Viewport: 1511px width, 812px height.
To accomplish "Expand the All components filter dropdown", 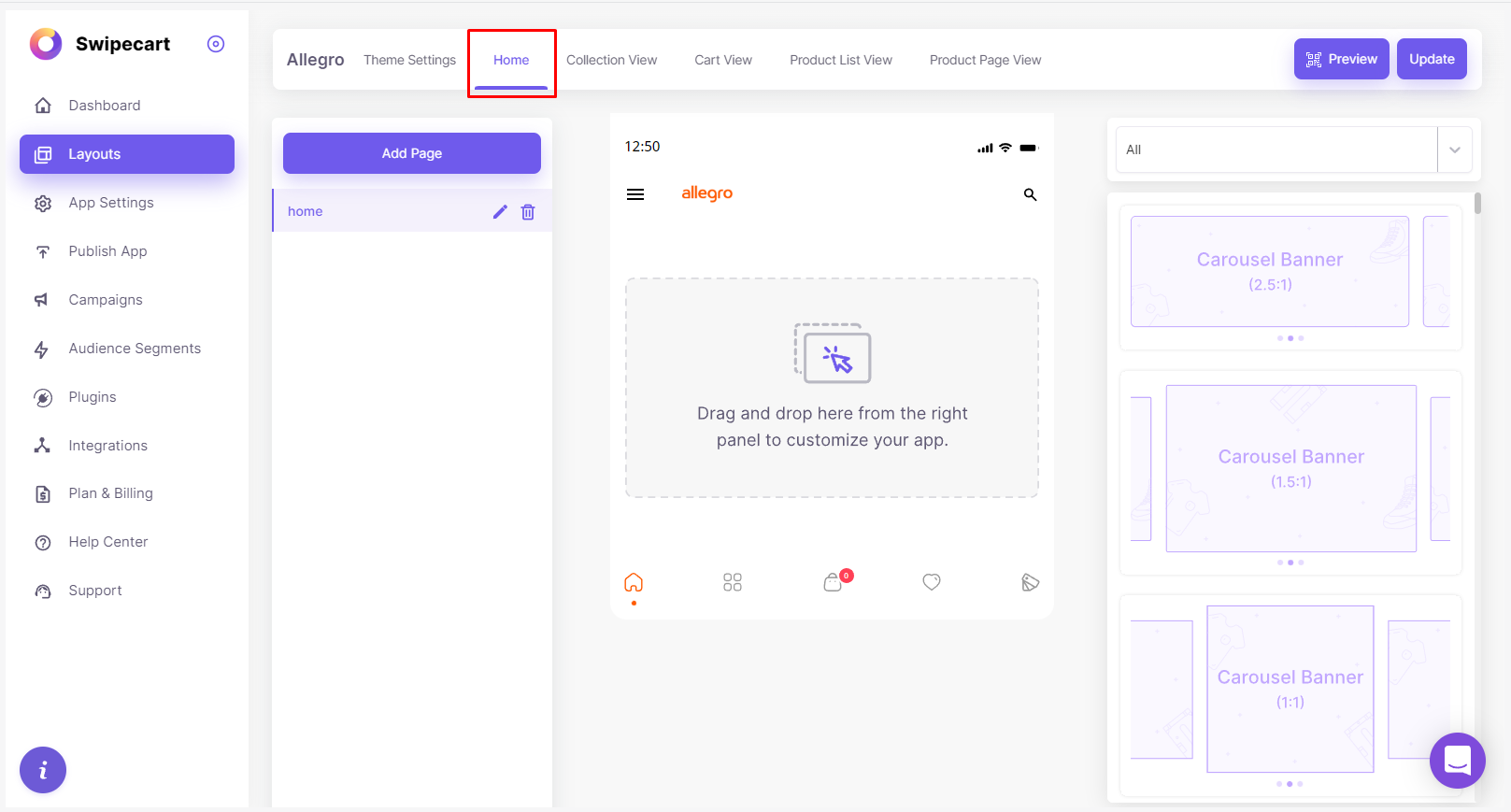I will click(x=1454, y=150).
